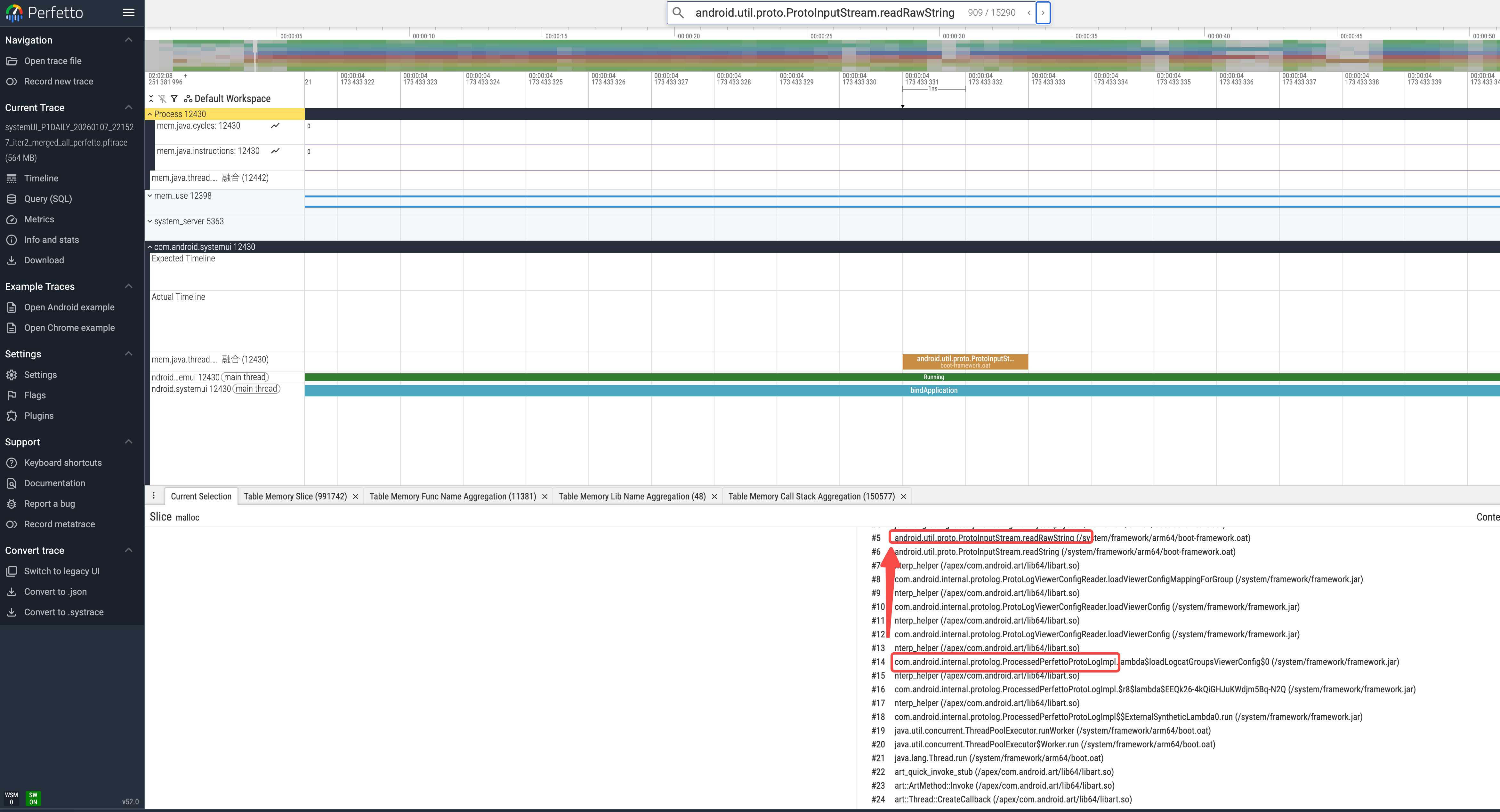This screenshot has height=812, width=1500.
Task: Download the current trace
Action: (44, 260)
